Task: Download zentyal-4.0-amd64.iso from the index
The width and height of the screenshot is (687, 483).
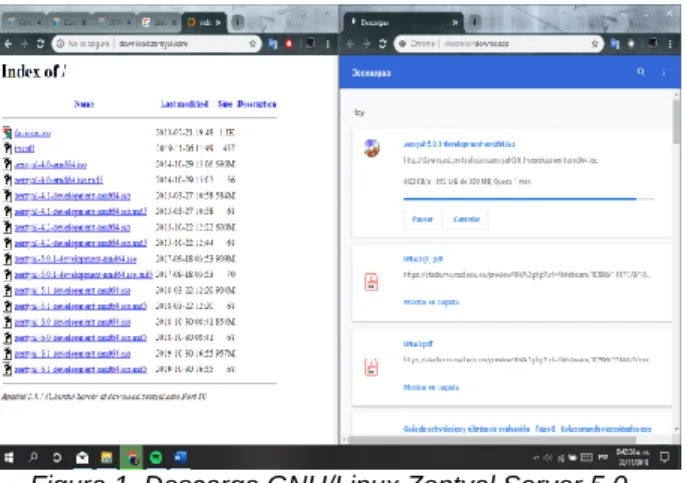Action: coord(50,164)
